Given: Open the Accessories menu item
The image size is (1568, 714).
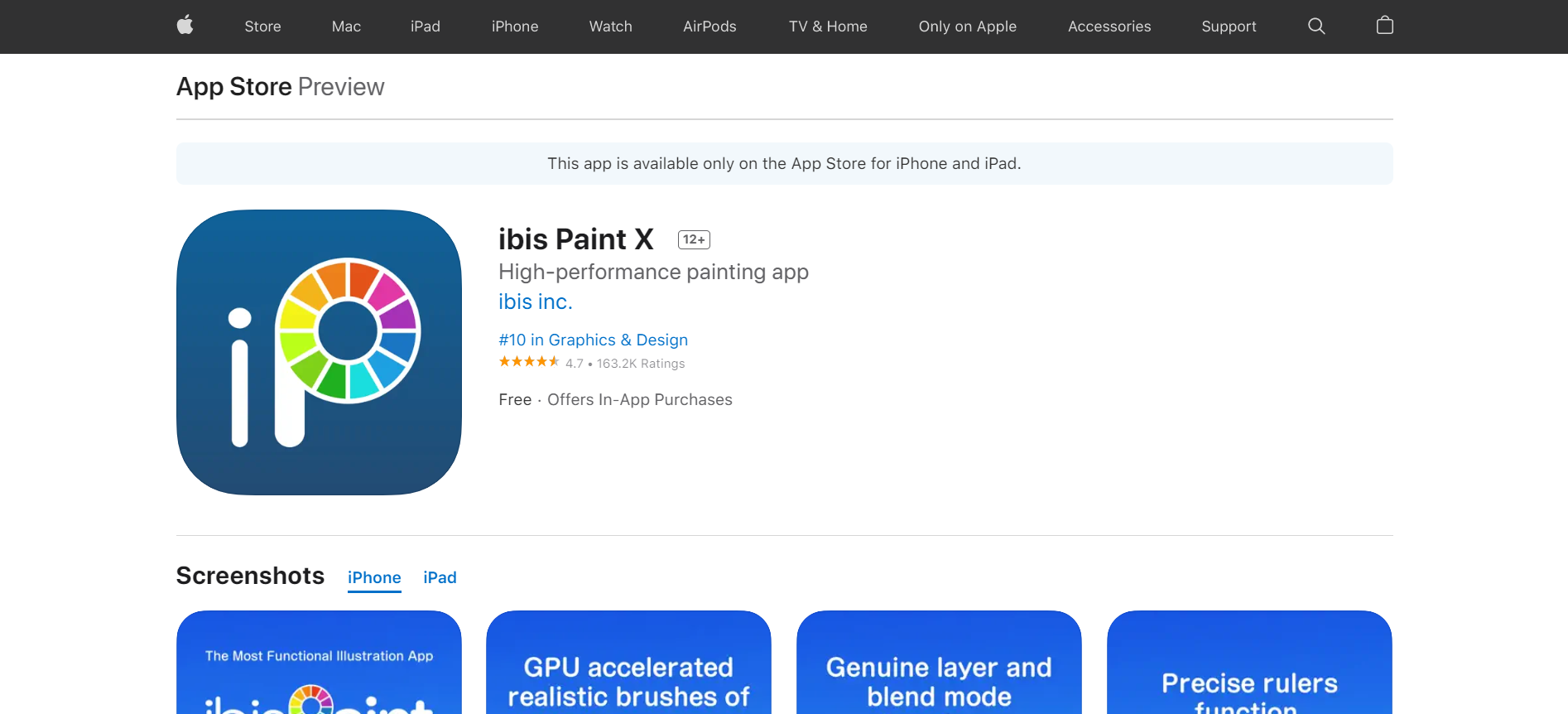Looking at the screenshot, I should click(1109, 27).
